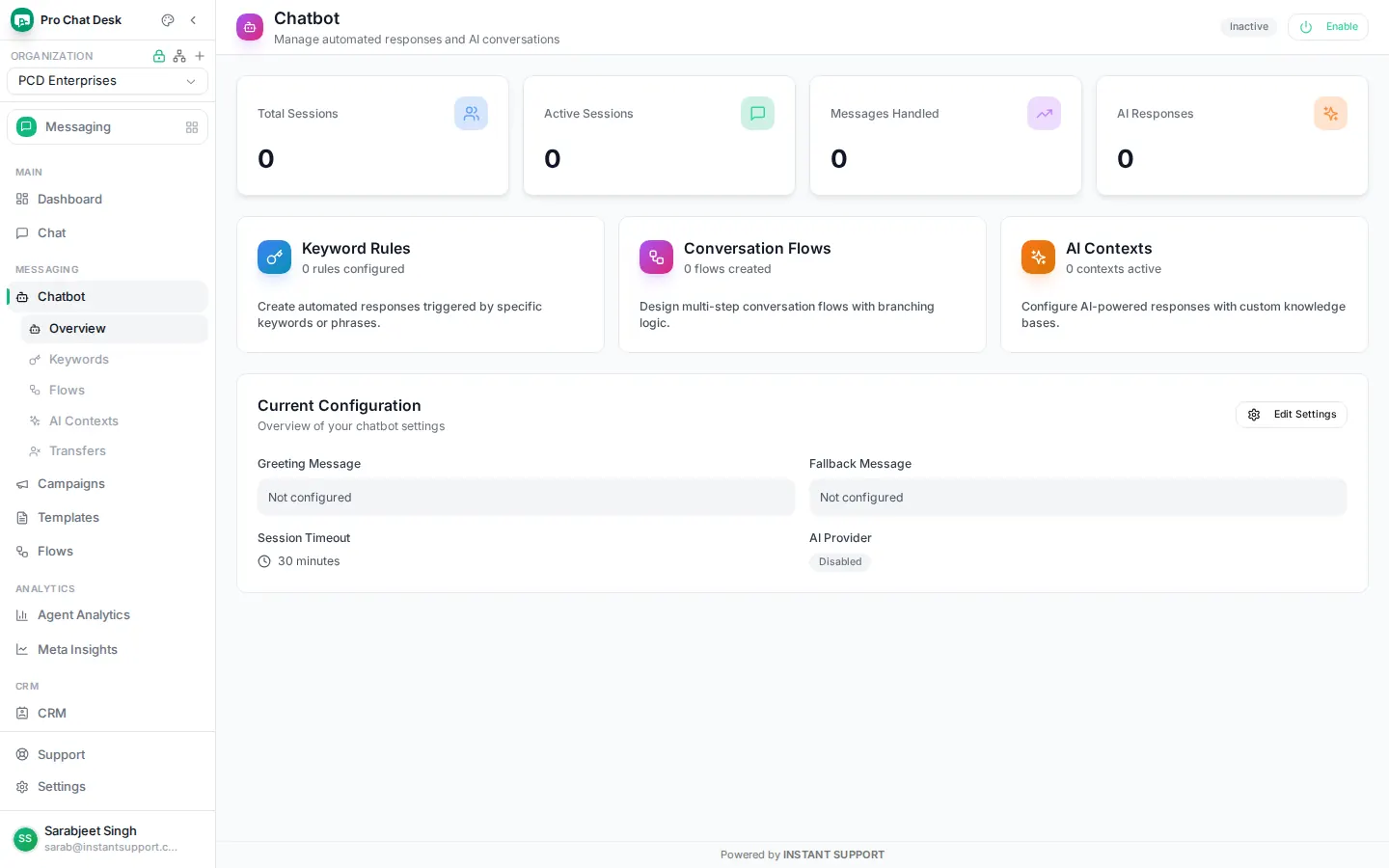Click the Pro Chat Desk logo

[22, 20]
